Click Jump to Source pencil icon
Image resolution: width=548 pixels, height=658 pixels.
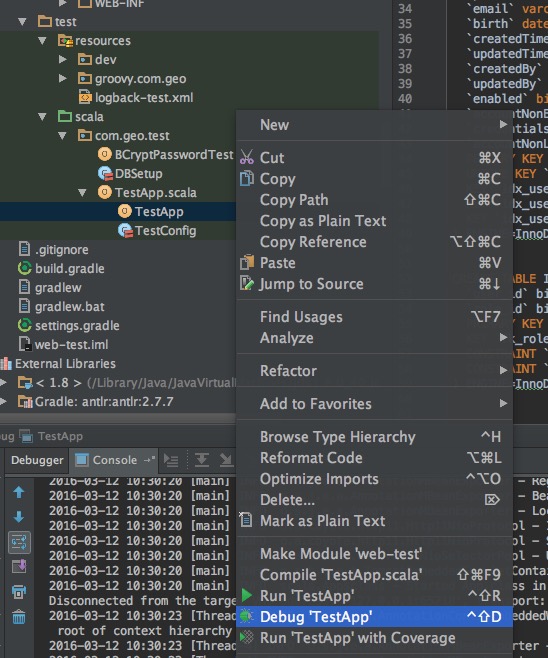coord(247,284)
